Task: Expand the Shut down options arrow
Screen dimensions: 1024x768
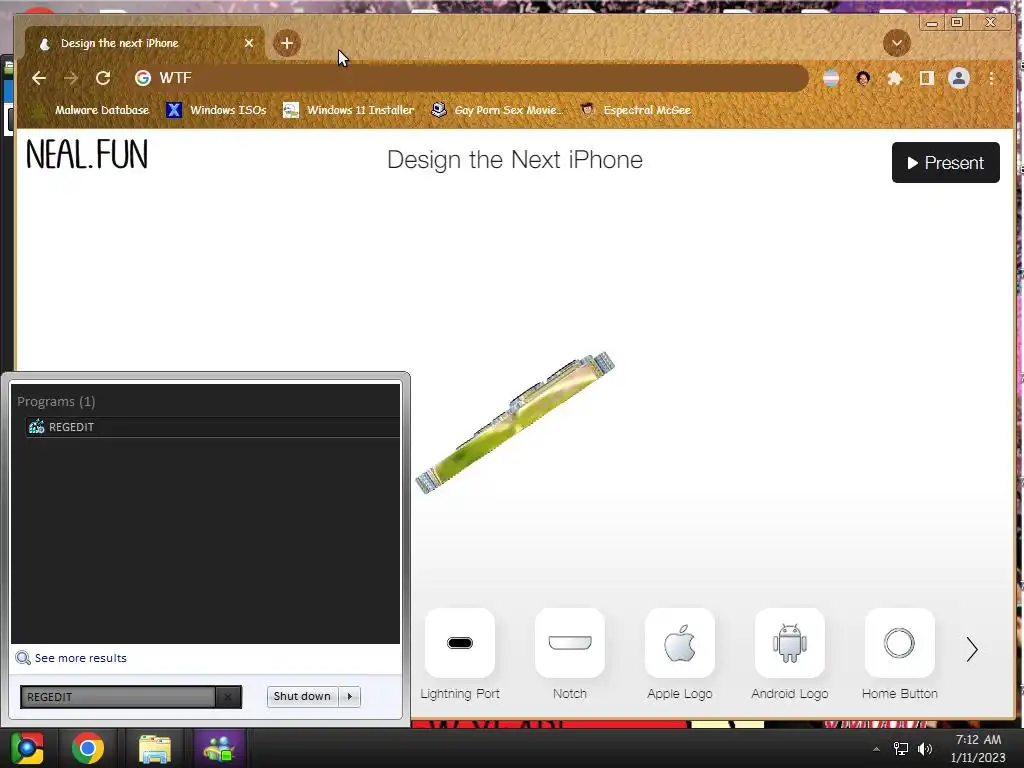Action: [x=349, y=696]
